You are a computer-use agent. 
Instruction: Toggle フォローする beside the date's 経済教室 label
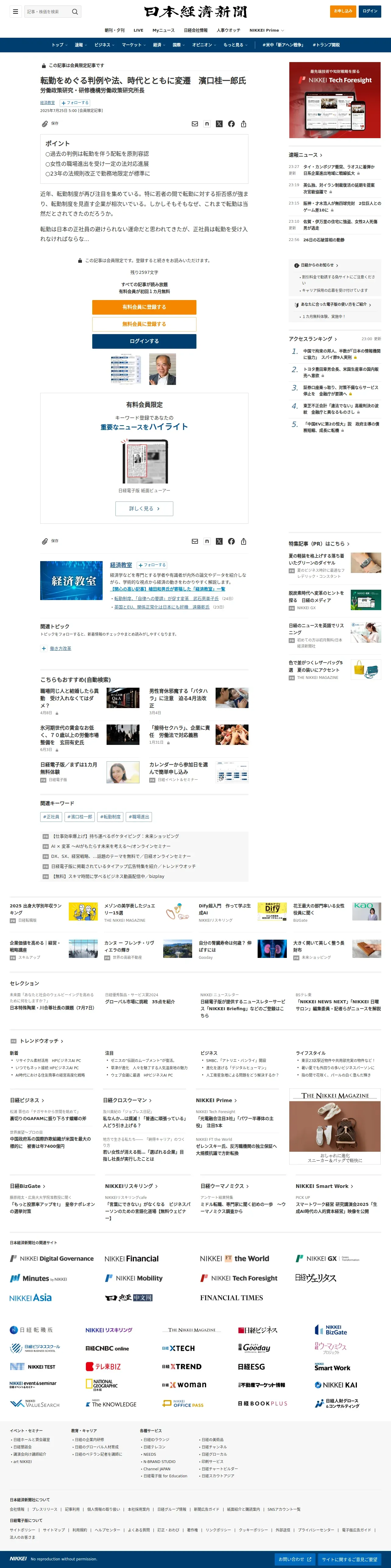tap(75, 103)
